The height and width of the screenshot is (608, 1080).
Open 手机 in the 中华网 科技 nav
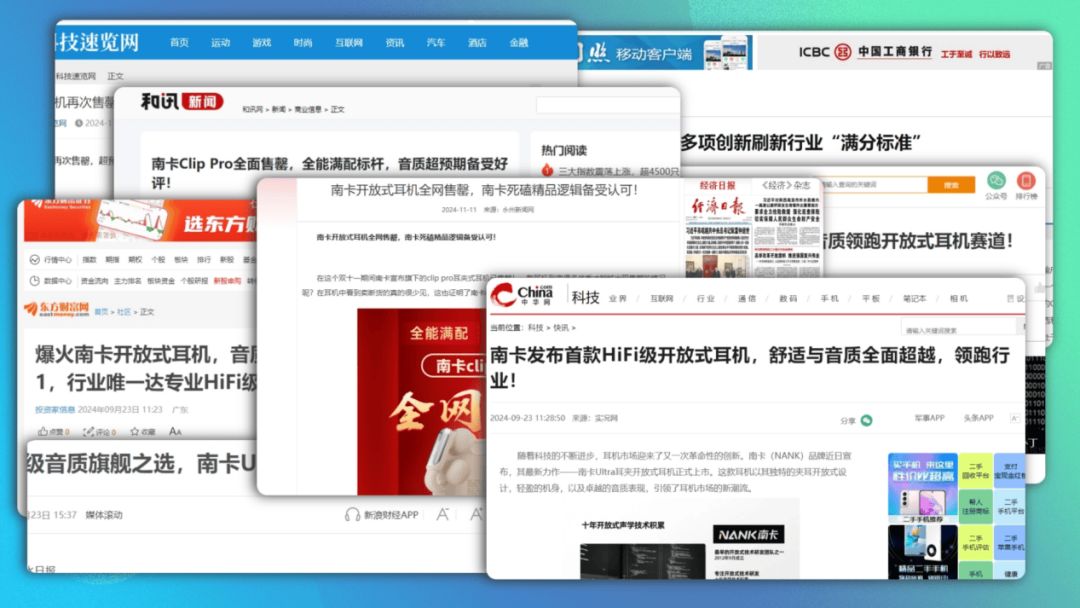(829, 298)
